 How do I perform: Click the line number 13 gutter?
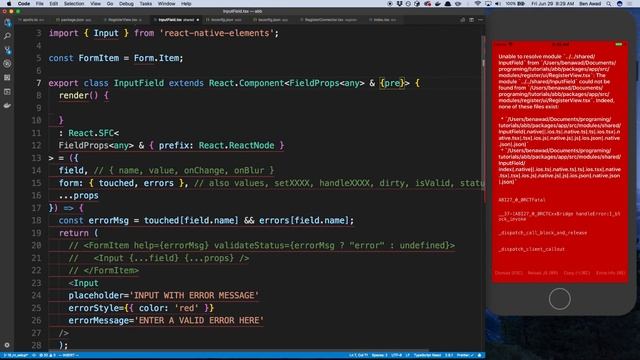(36, 158)
